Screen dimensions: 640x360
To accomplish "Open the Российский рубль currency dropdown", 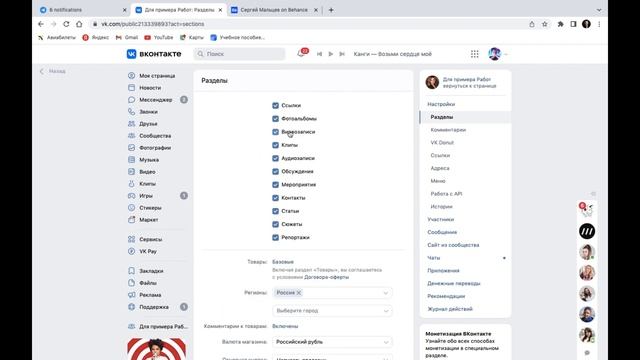I will coord(332,342).
